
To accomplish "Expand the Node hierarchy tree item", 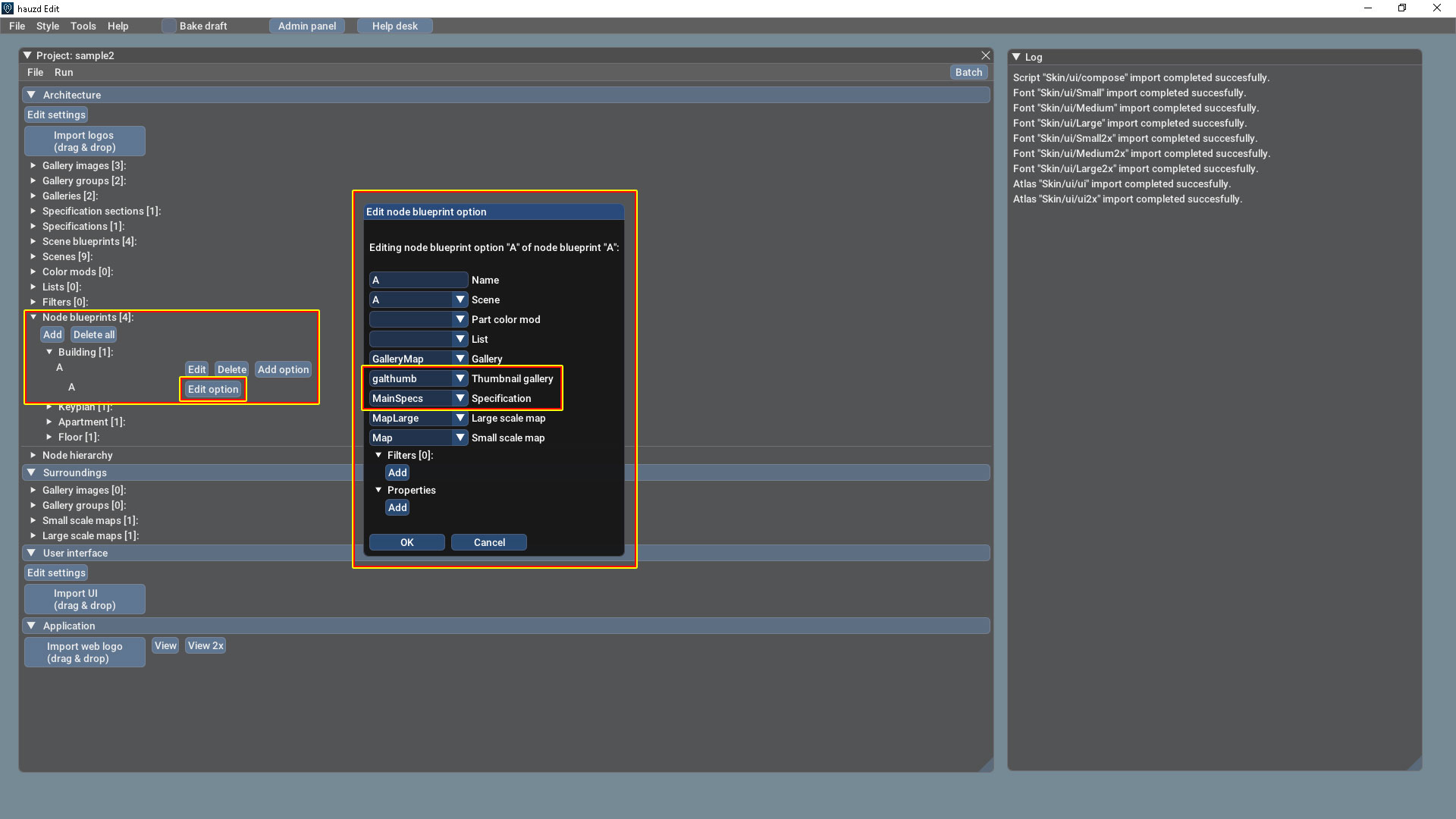I will [33, 455].
